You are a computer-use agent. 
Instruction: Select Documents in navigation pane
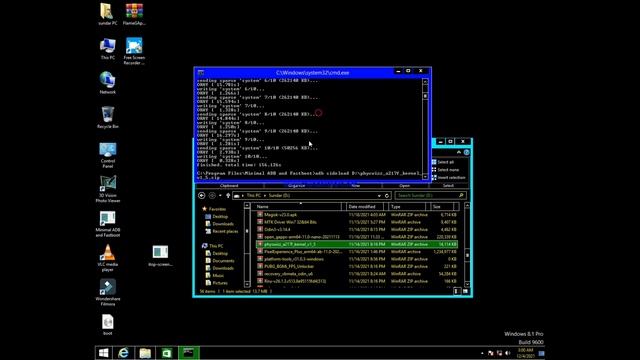tap(220, 260)
